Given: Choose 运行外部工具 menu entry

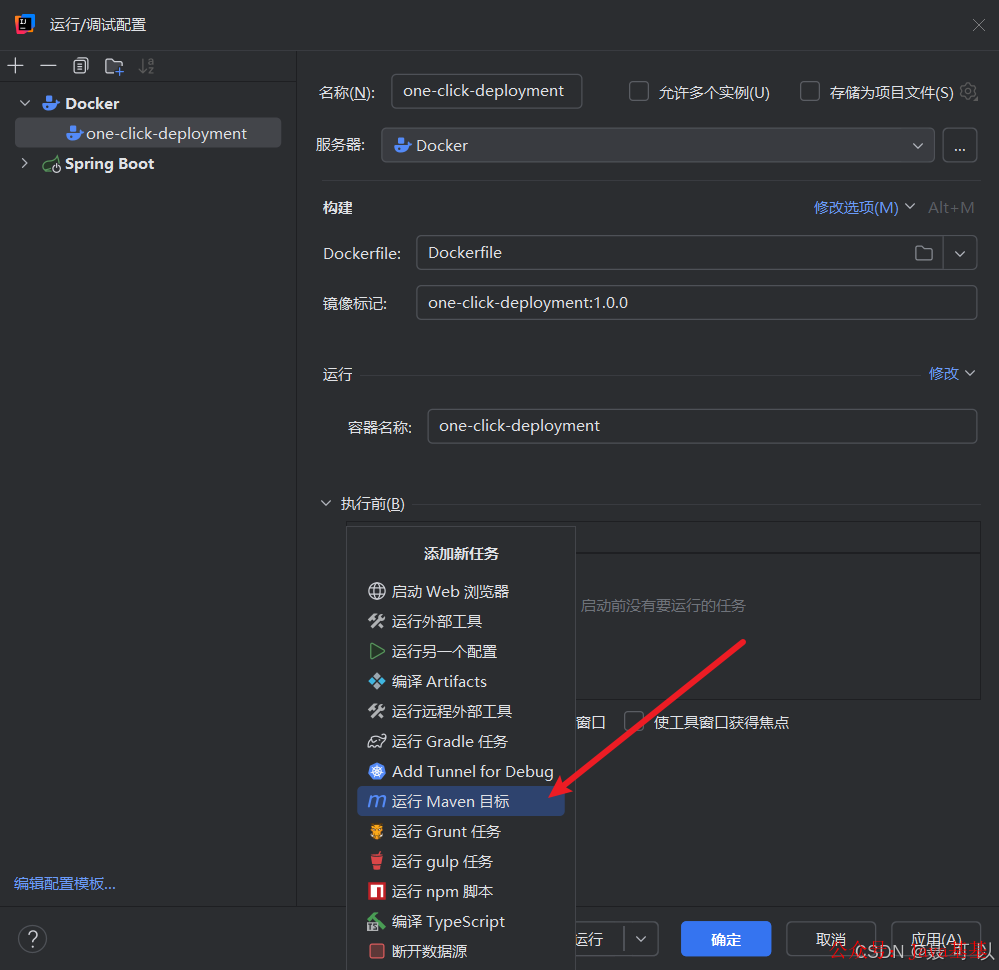Looking at the screenshot, I should [461, 621].
